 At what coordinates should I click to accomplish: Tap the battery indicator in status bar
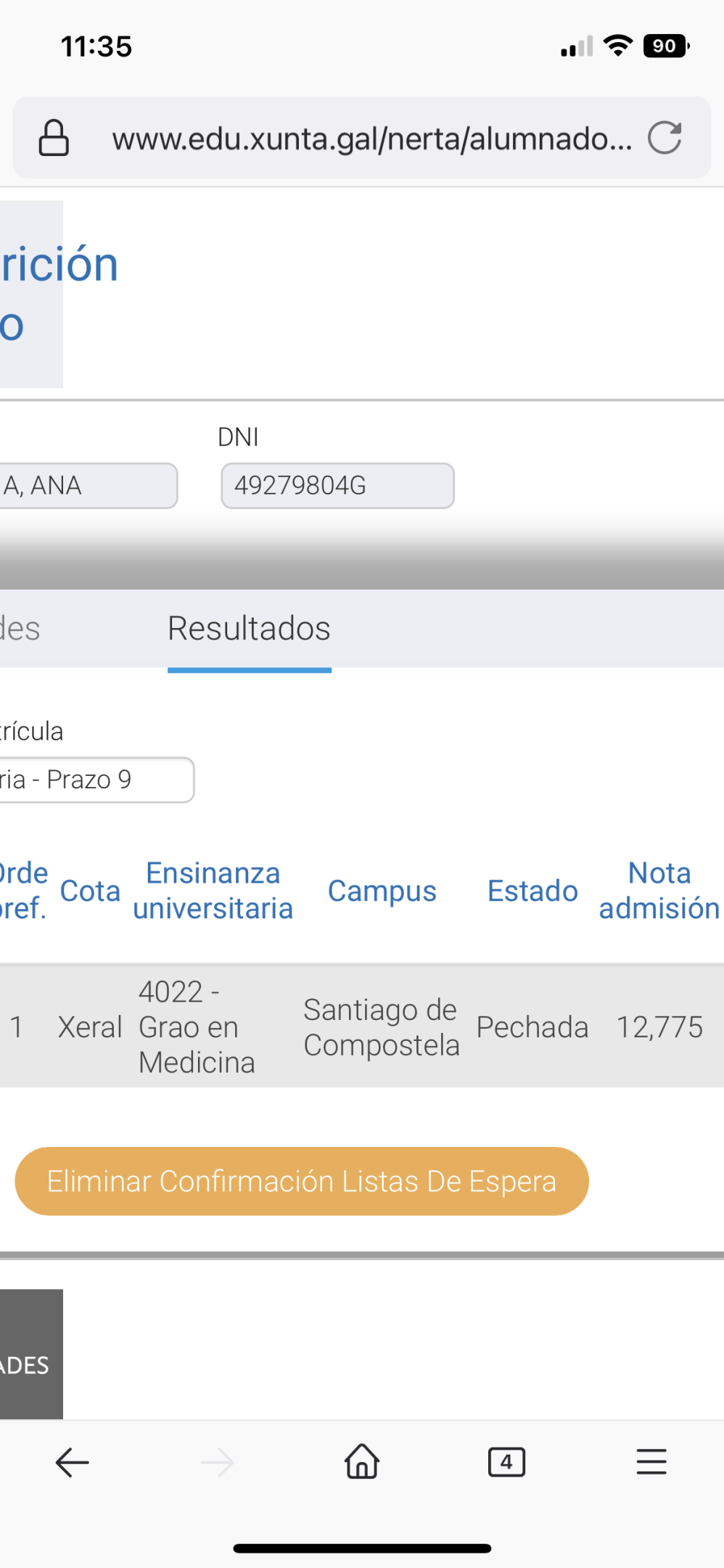666,46
